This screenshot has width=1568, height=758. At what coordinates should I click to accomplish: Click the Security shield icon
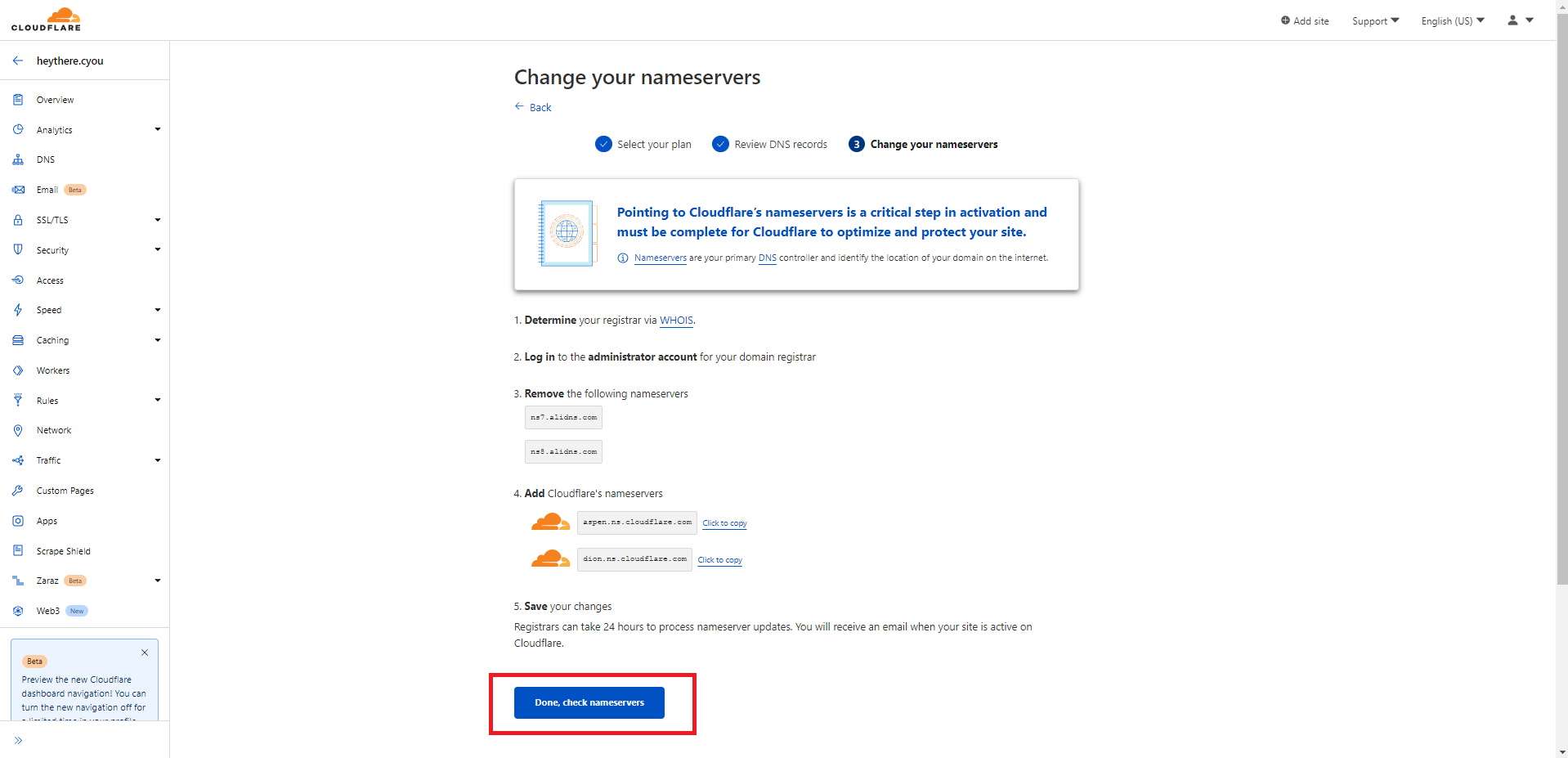pos(18,249)
